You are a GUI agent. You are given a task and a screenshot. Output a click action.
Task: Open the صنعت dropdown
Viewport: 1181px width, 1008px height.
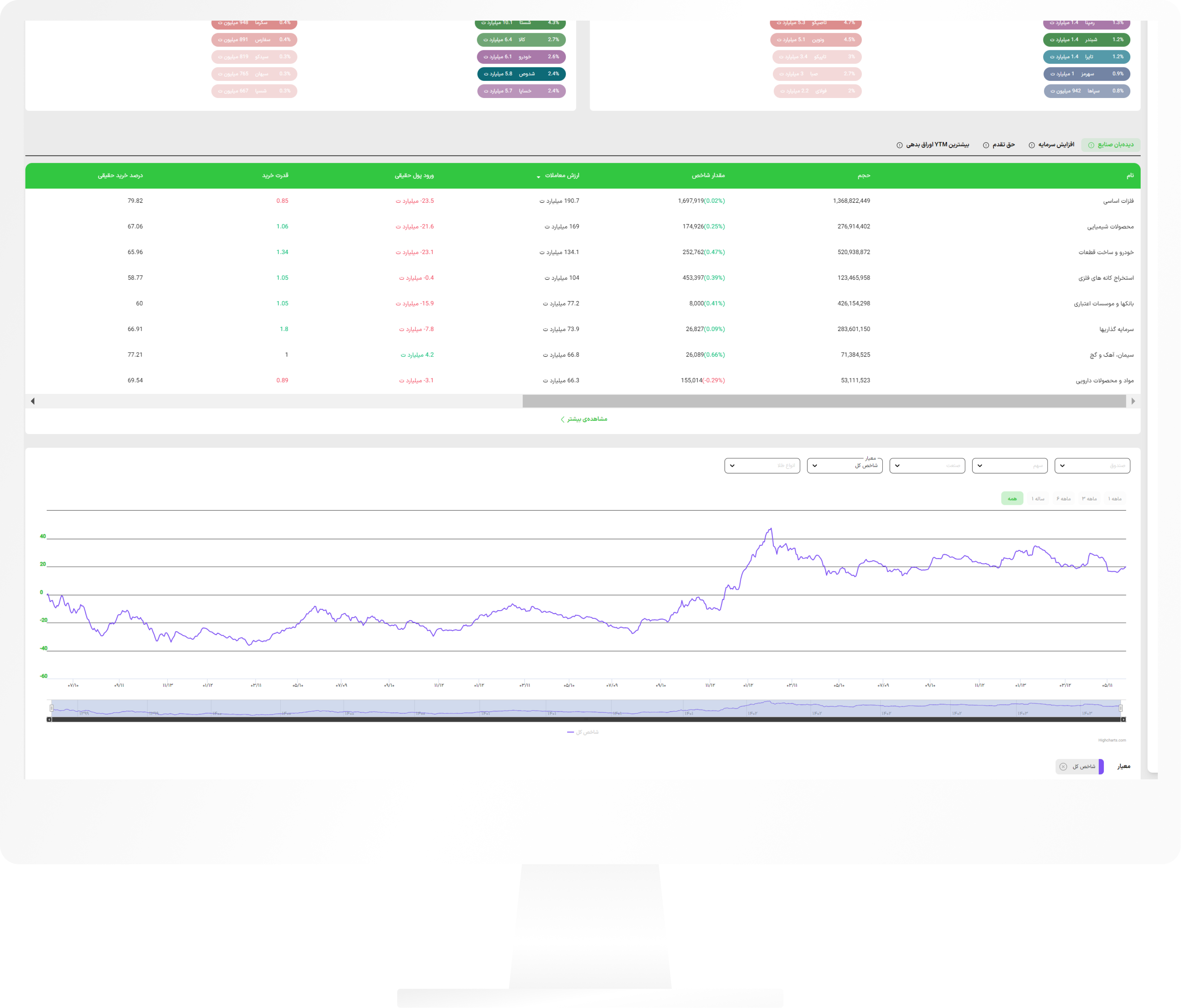point(927,465)
